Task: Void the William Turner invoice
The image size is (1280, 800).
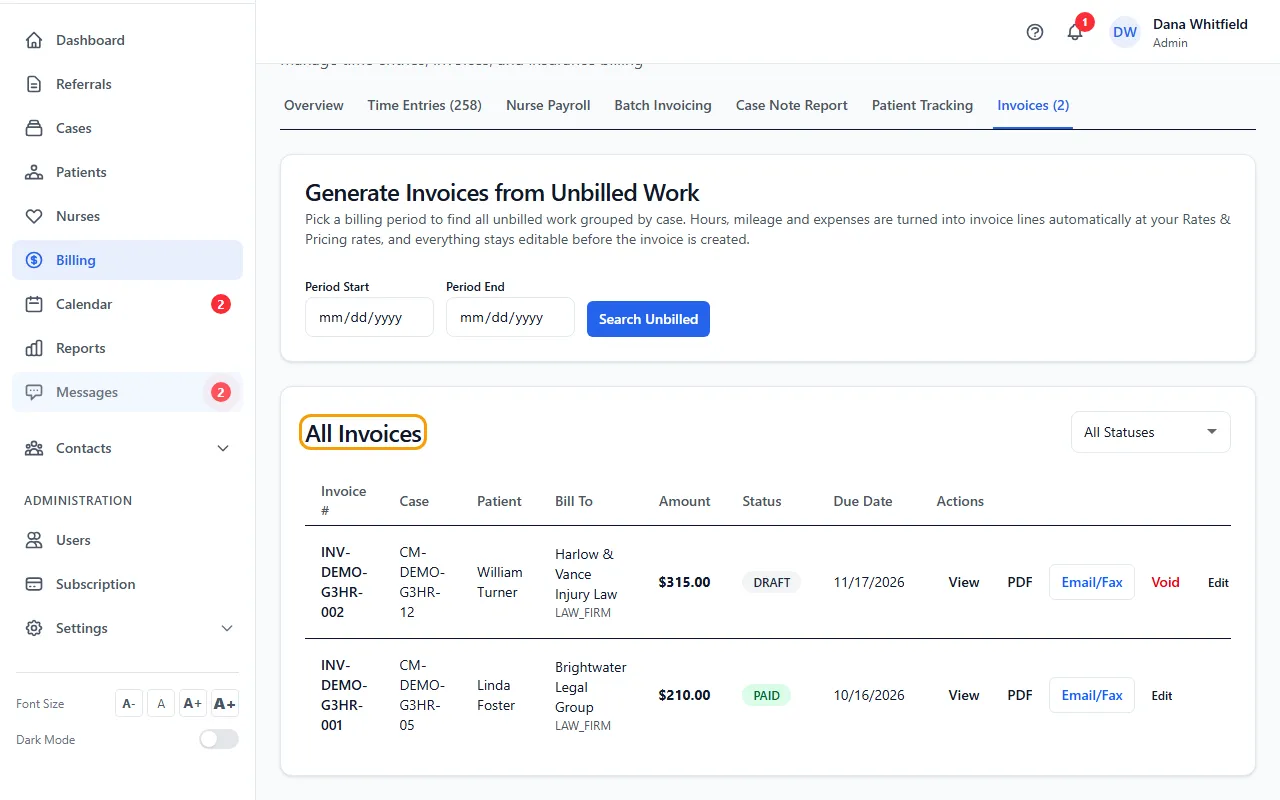Action: [1165, 582]
